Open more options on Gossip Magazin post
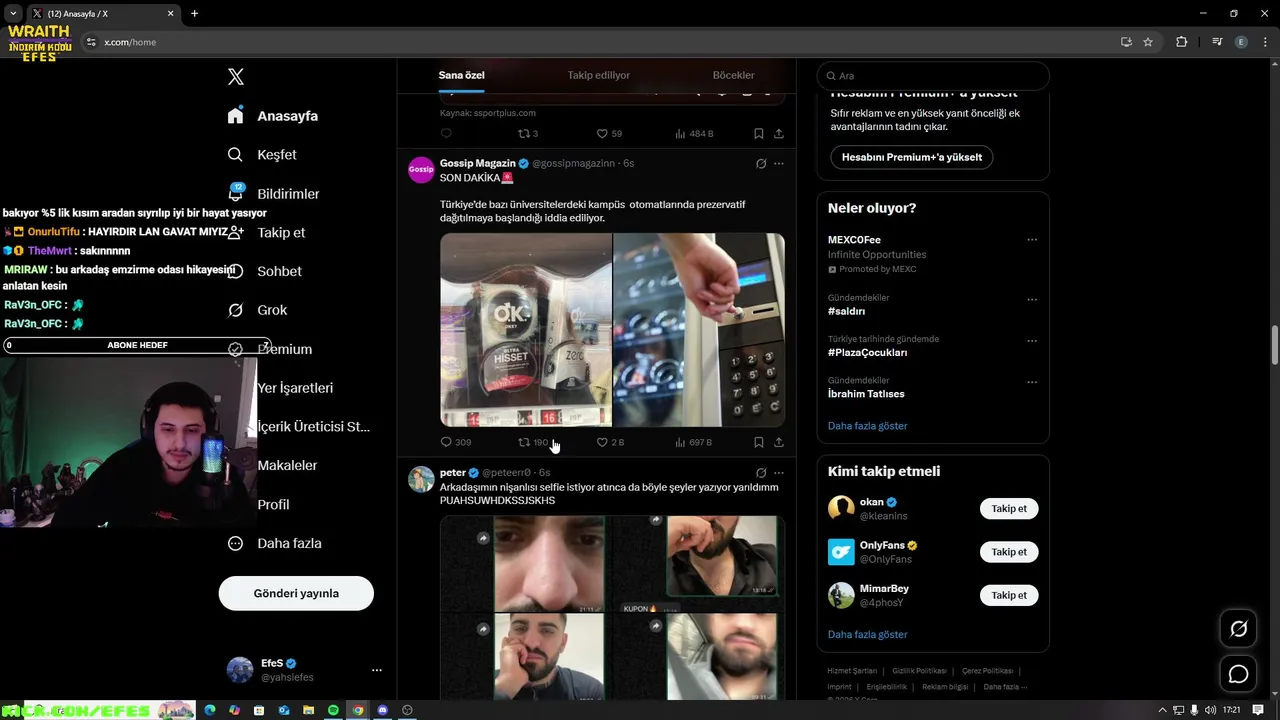Viewport: 1280px width, 720px height. tap(779, 164)
